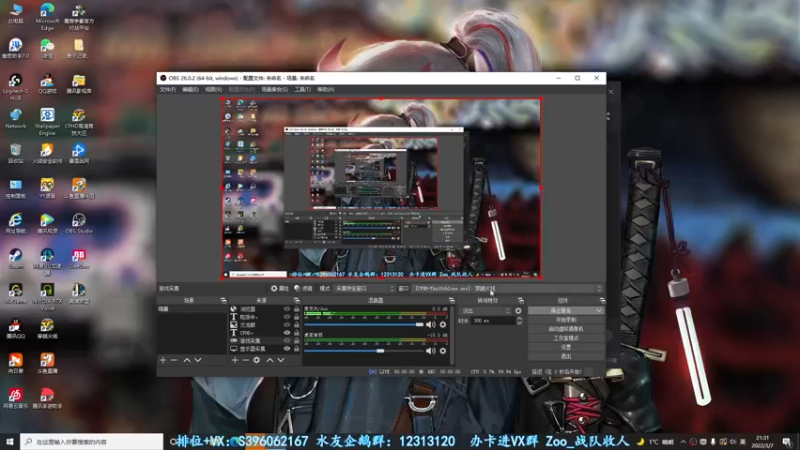Pop out the Sources dock panel
Screen dimensions: 800x450
click(x=296, y=301)
